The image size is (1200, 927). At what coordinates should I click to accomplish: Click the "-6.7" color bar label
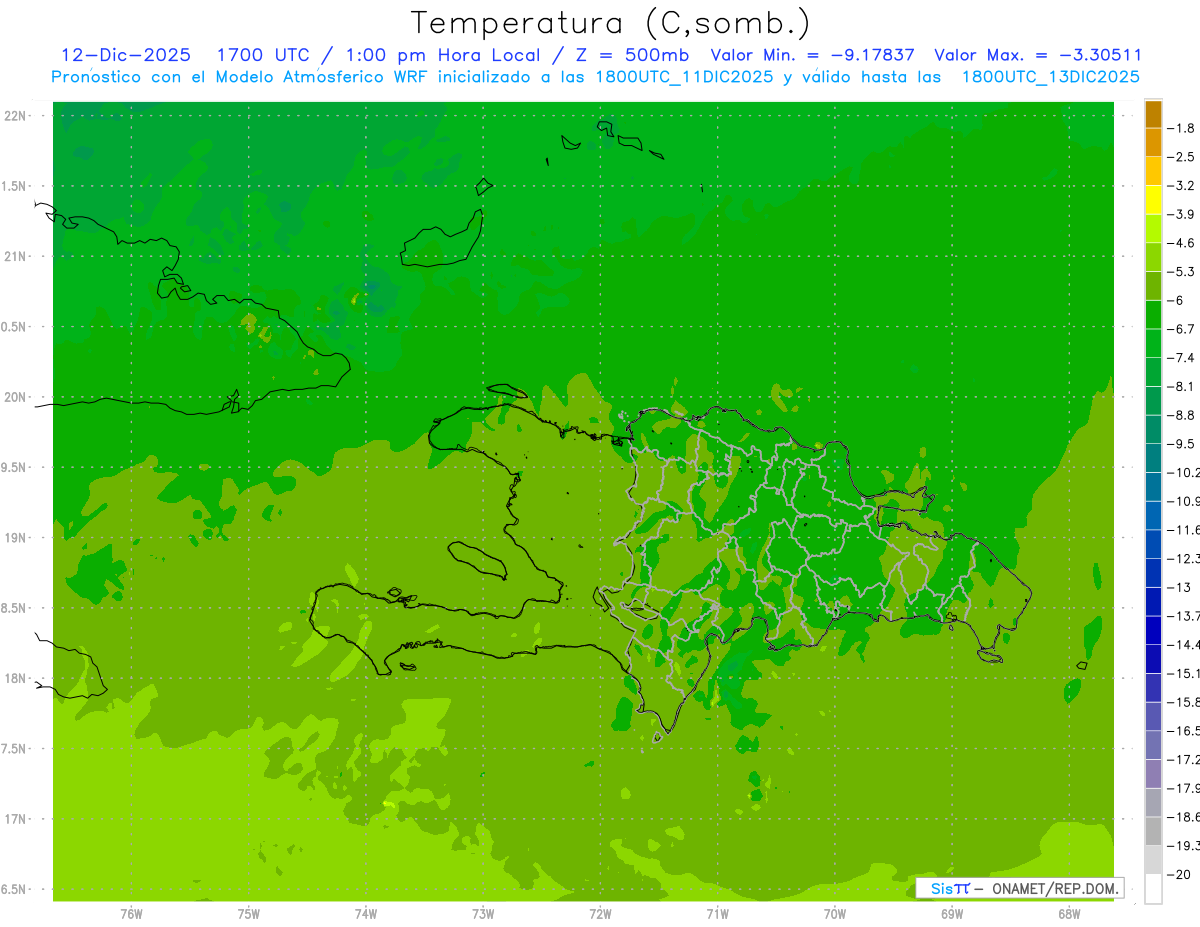tap(1181, 329)
